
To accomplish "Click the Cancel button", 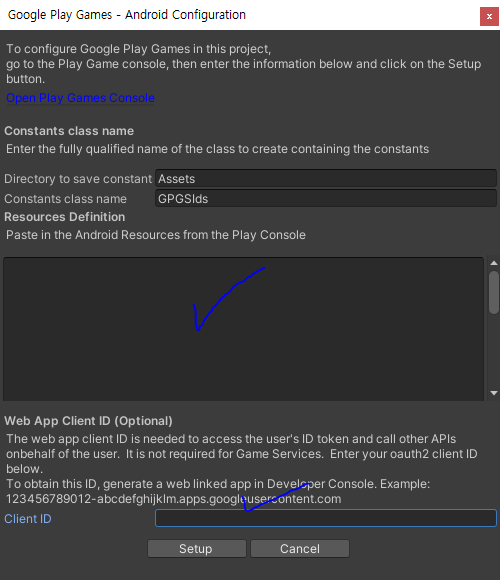I will pyautogui.click(x=300, y=549).
